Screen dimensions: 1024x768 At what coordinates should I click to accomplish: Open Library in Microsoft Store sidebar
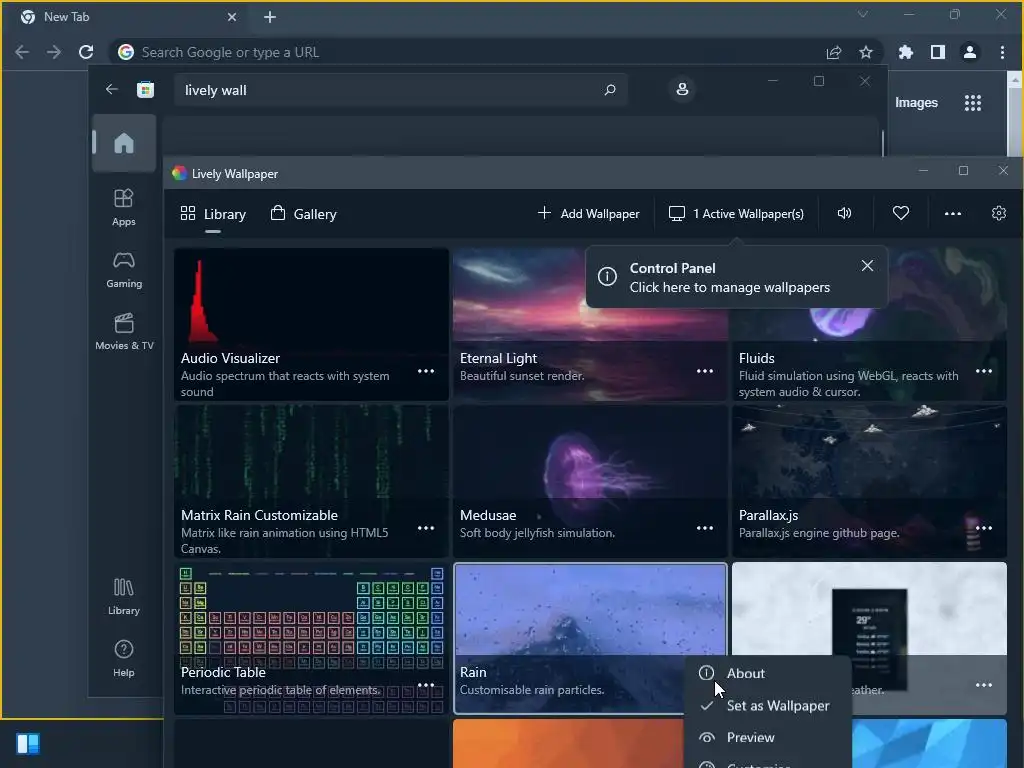click(x=123, y=596)
